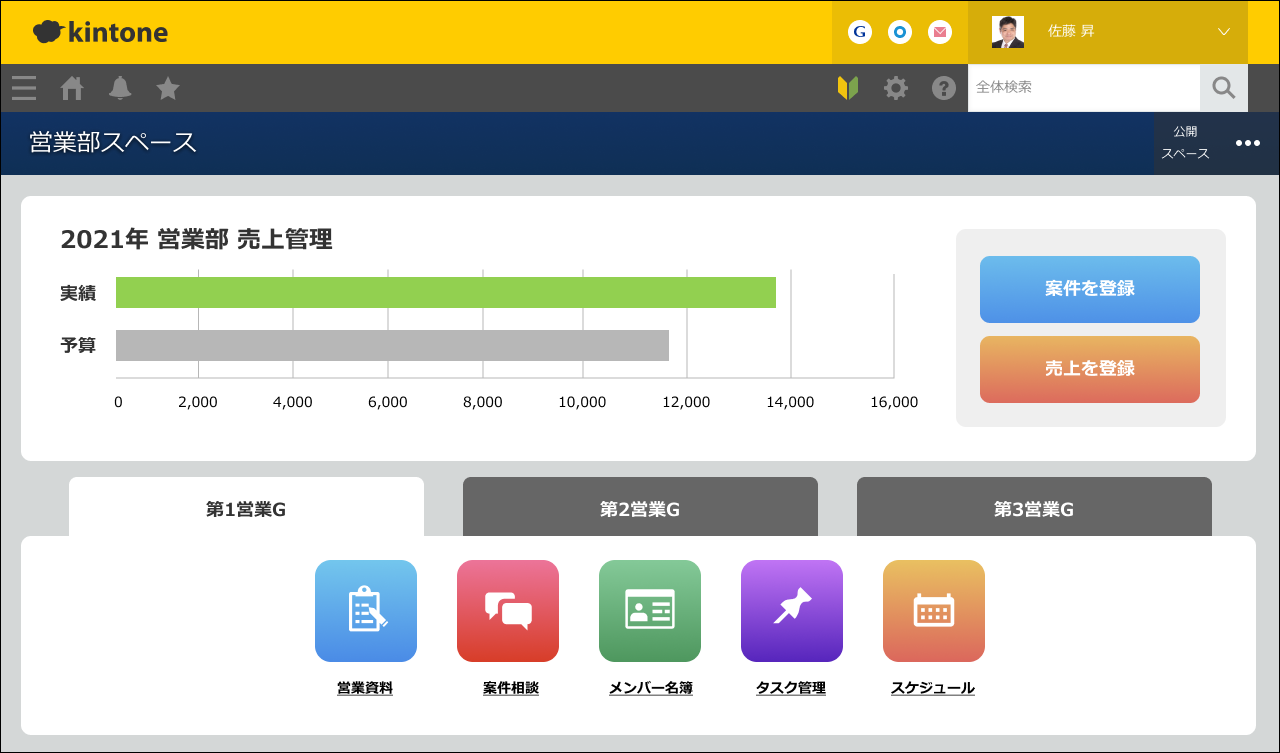The width and height of the screenshot is (1280, 753).
Task: Open the 営業資料 app icon
Action: [x=366, y=611]
